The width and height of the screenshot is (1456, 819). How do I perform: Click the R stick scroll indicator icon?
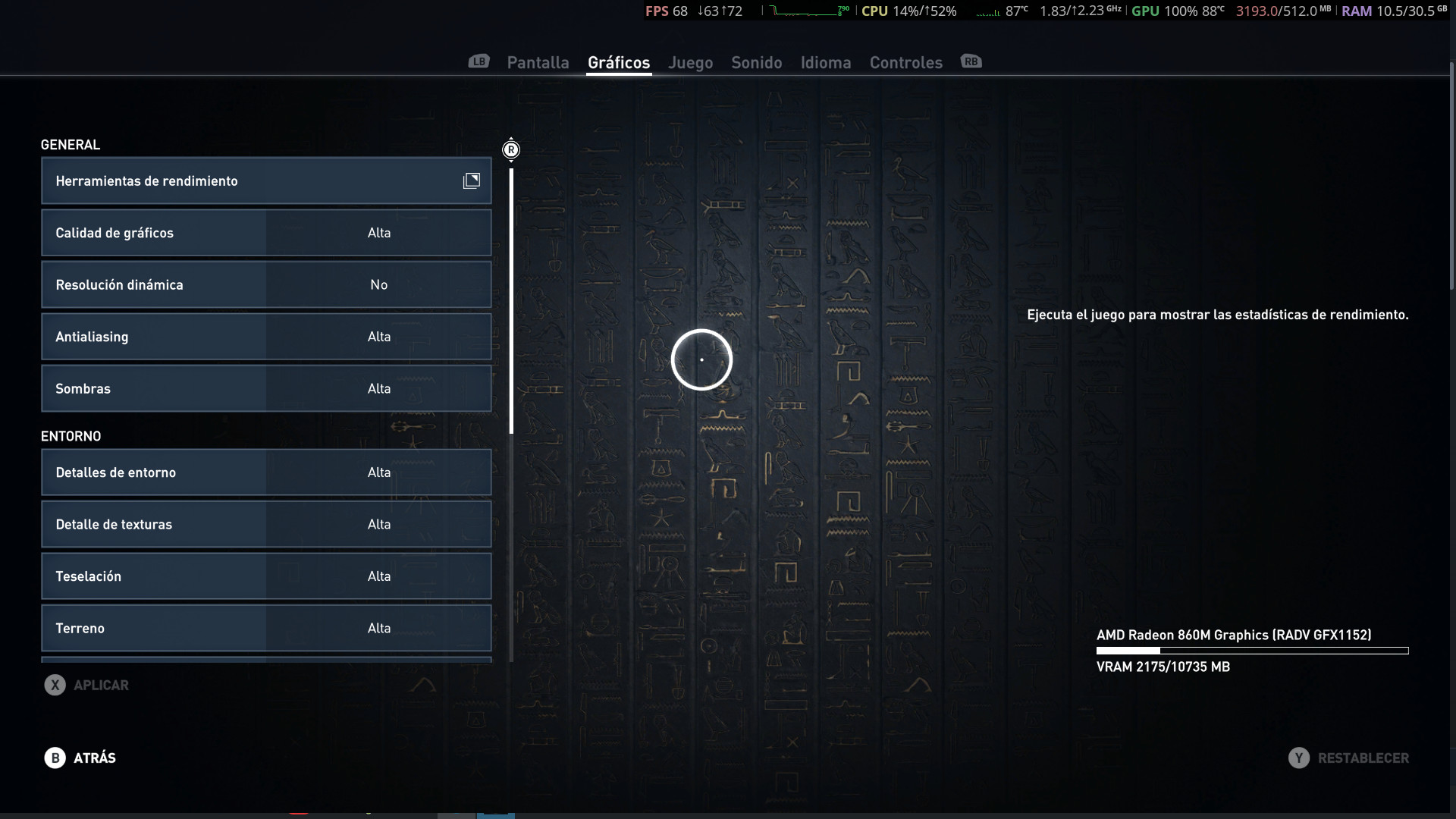(x=511, y=149)
